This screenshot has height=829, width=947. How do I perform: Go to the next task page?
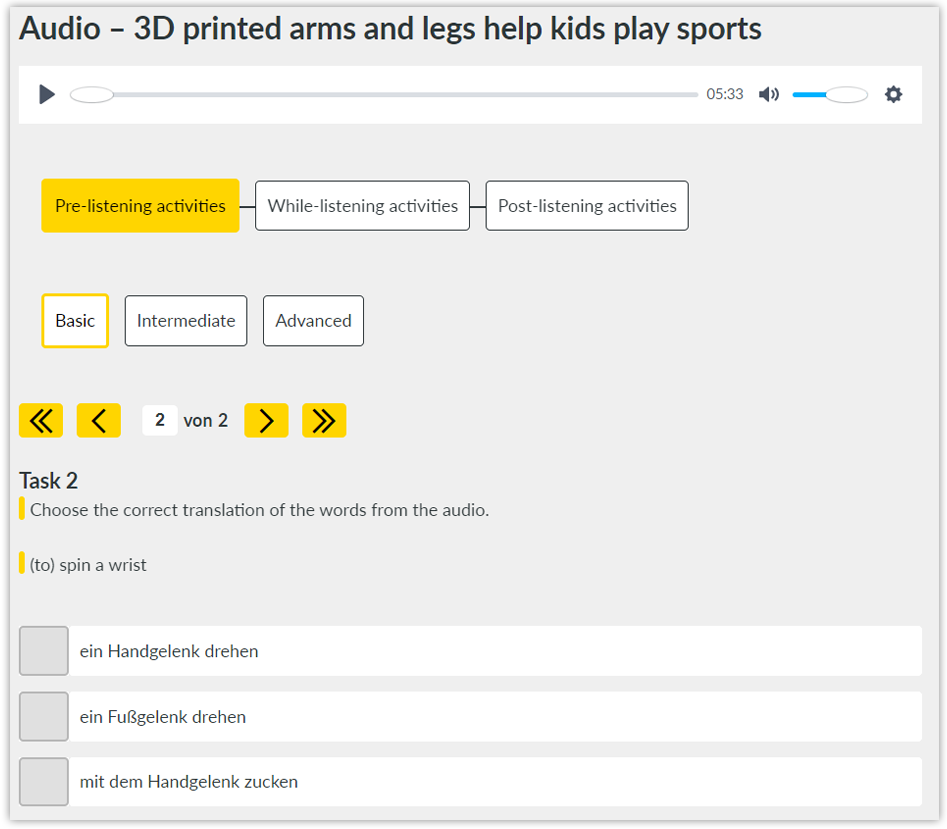pyautogui.click(x=266, y=420)
